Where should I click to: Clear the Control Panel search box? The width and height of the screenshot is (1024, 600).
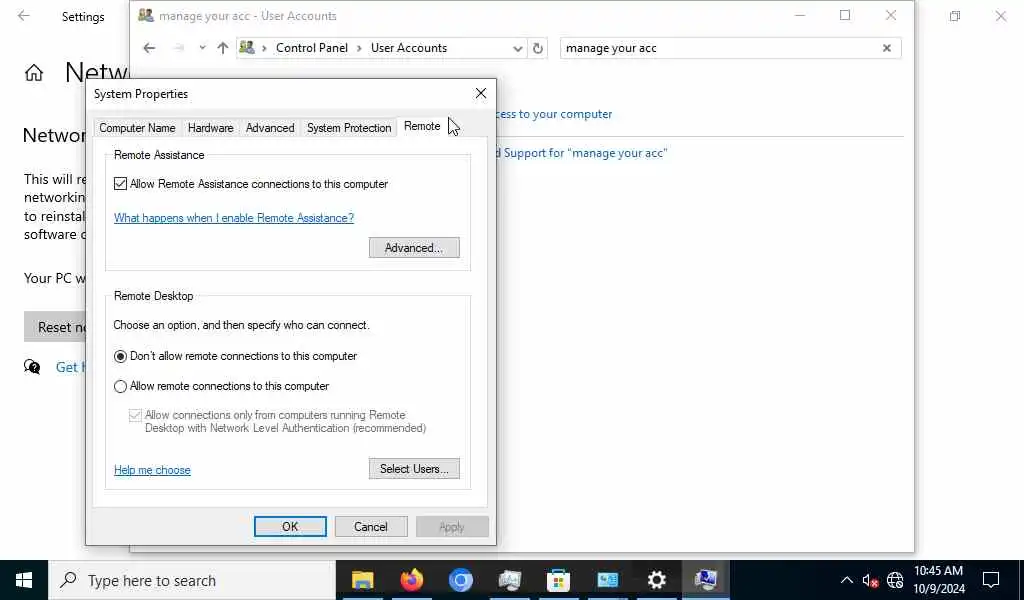click(x=887, y=48)
